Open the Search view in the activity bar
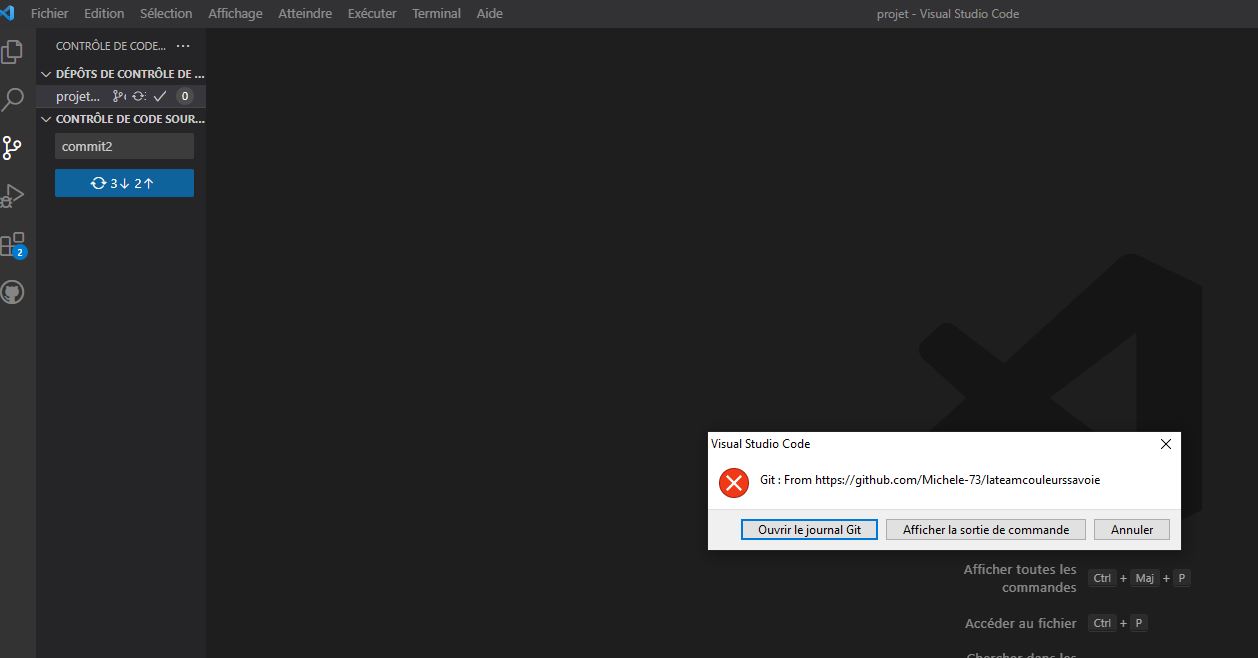The height and width of the screenshot is (658, 1258). click(x=13, y=100)
